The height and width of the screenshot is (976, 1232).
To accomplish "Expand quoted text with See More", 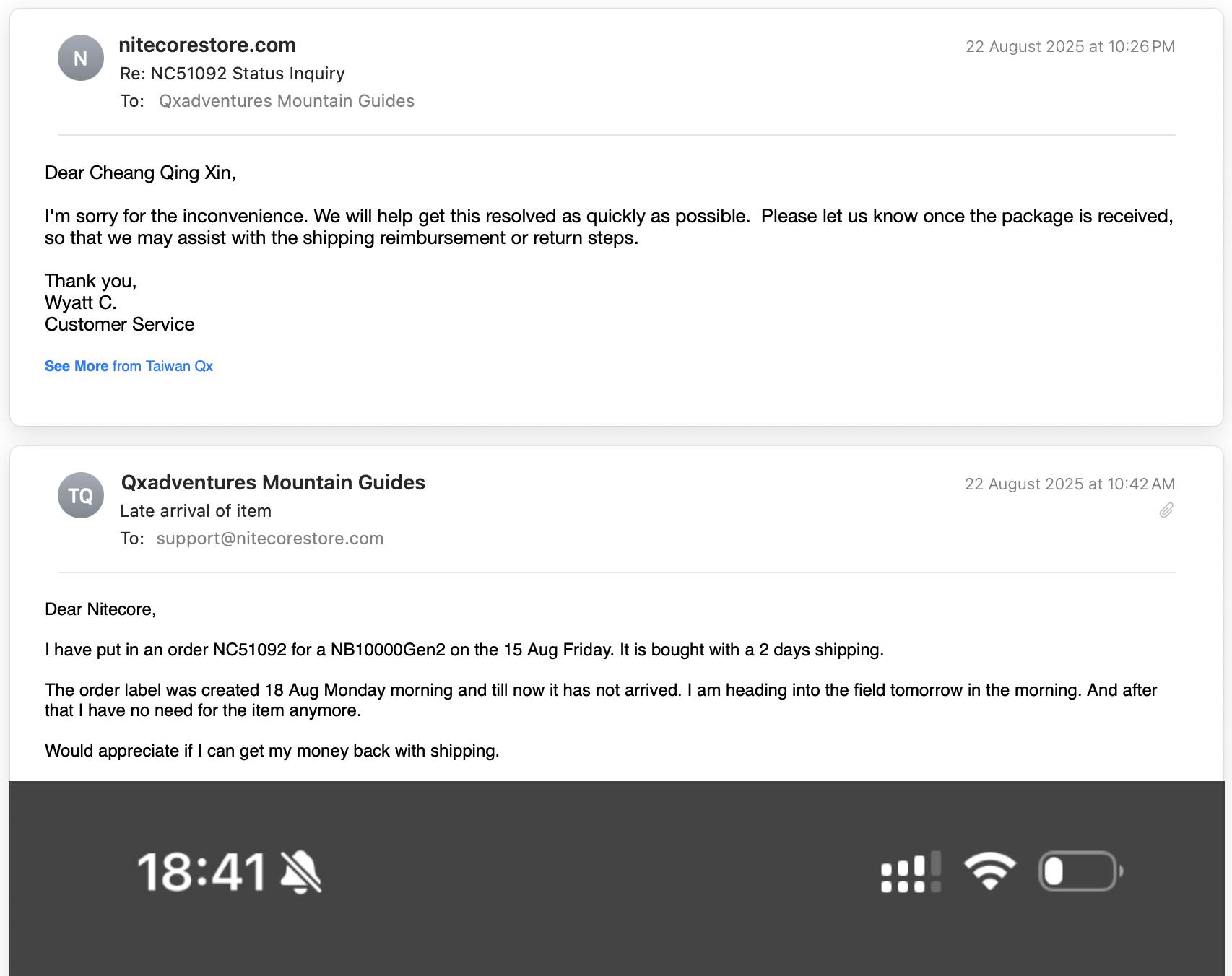I will (x=77, y=366).
